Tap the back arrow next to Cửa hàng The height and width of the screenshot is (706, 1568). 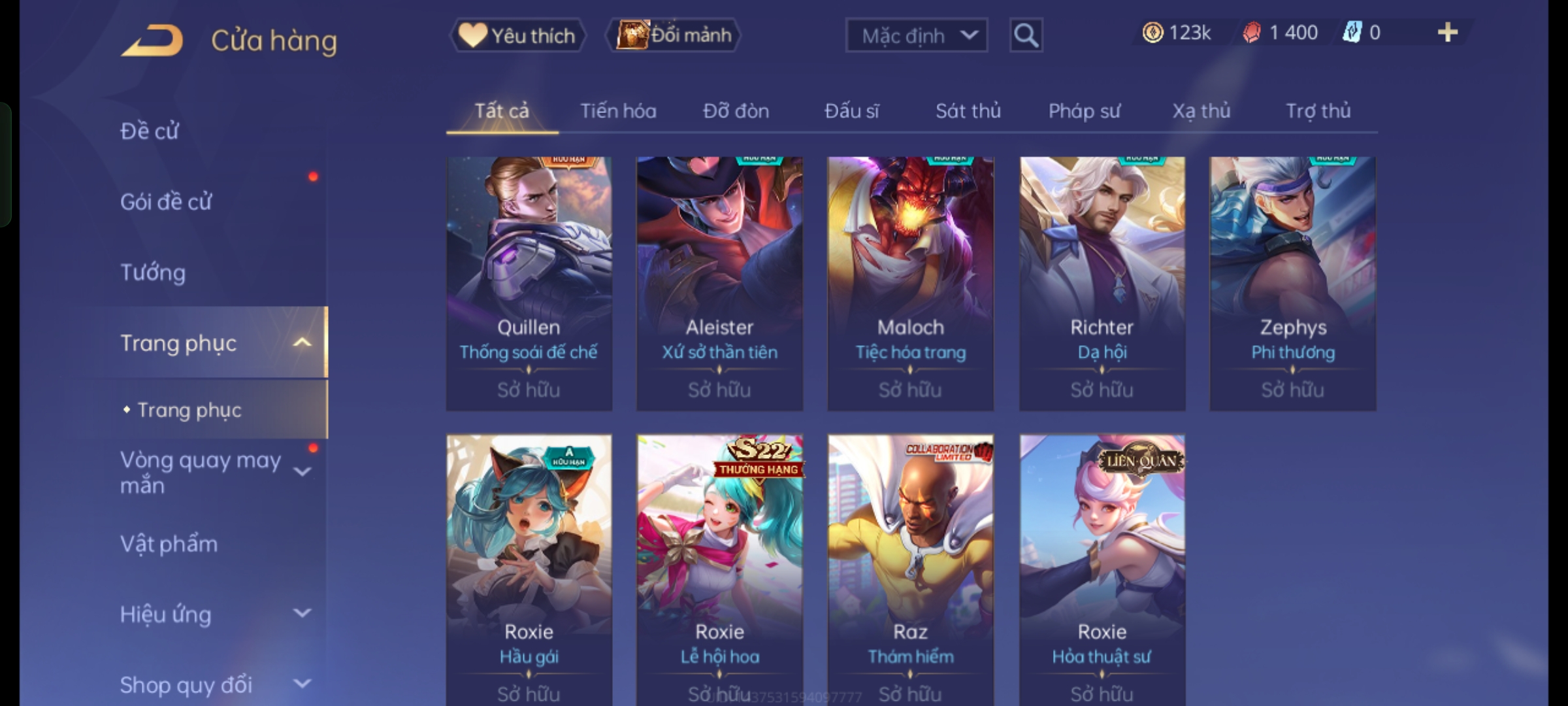152,41
